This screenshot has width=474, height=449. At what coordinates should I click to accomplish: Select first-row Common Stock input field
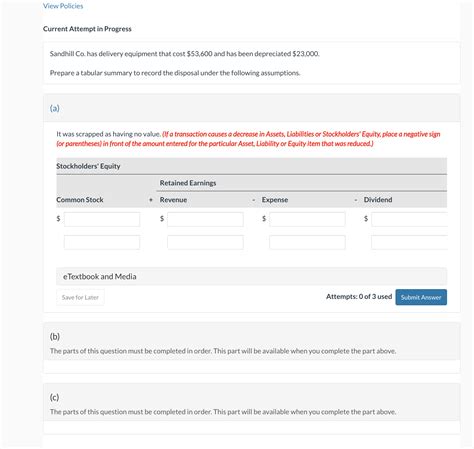(x=102, y=219)
